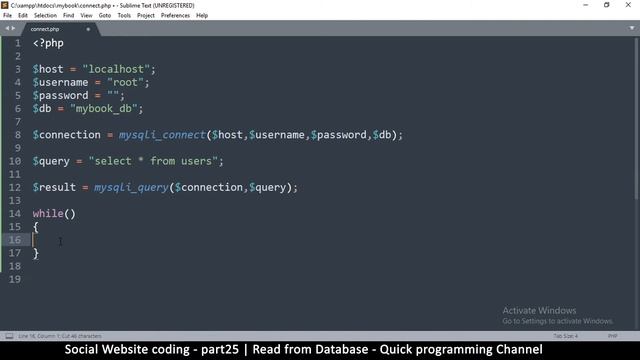Place cursor on <?php opening tag

(48, 43)
